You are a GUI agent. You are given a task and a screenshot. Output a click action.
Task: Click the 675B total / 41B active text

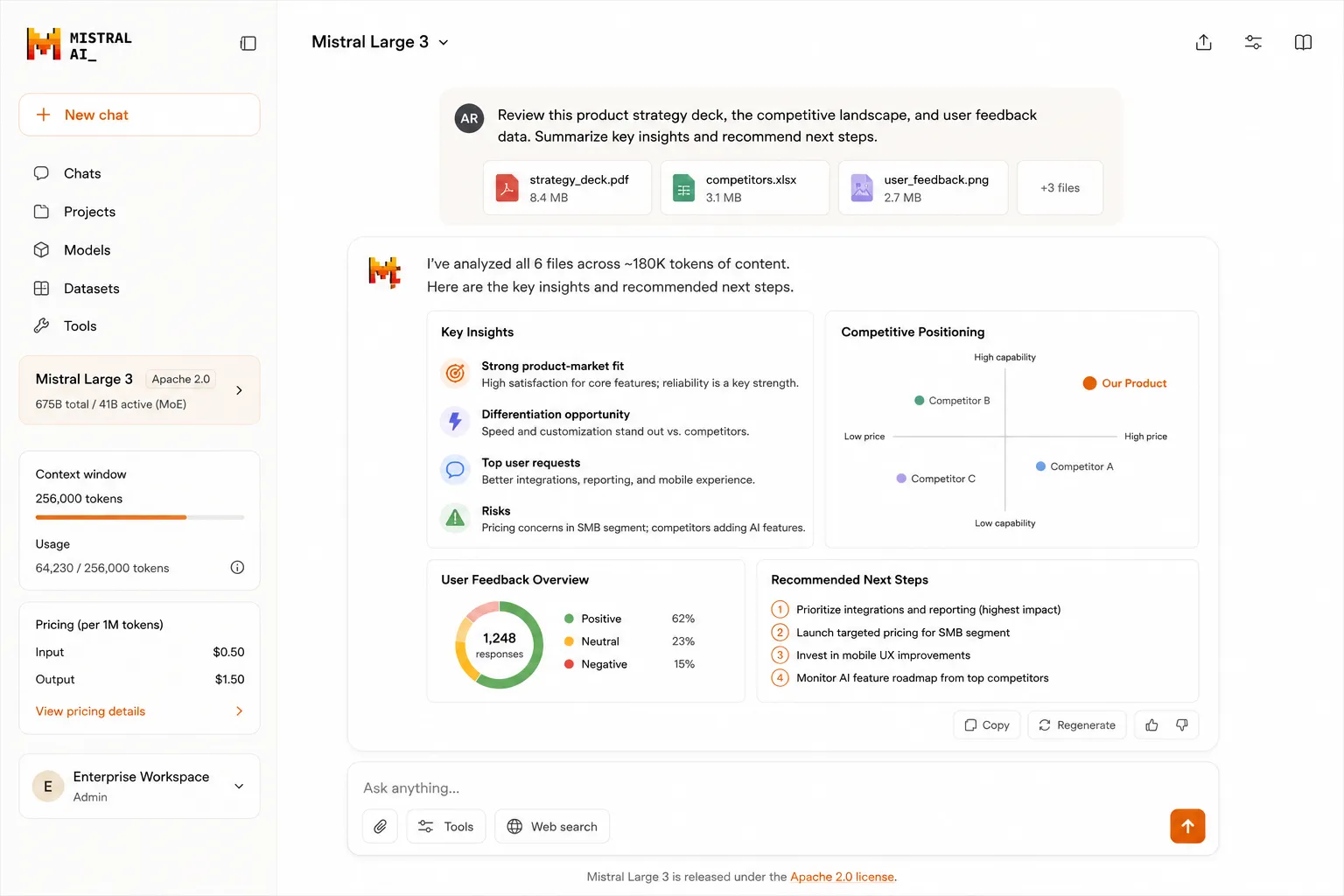click(111, 404)
